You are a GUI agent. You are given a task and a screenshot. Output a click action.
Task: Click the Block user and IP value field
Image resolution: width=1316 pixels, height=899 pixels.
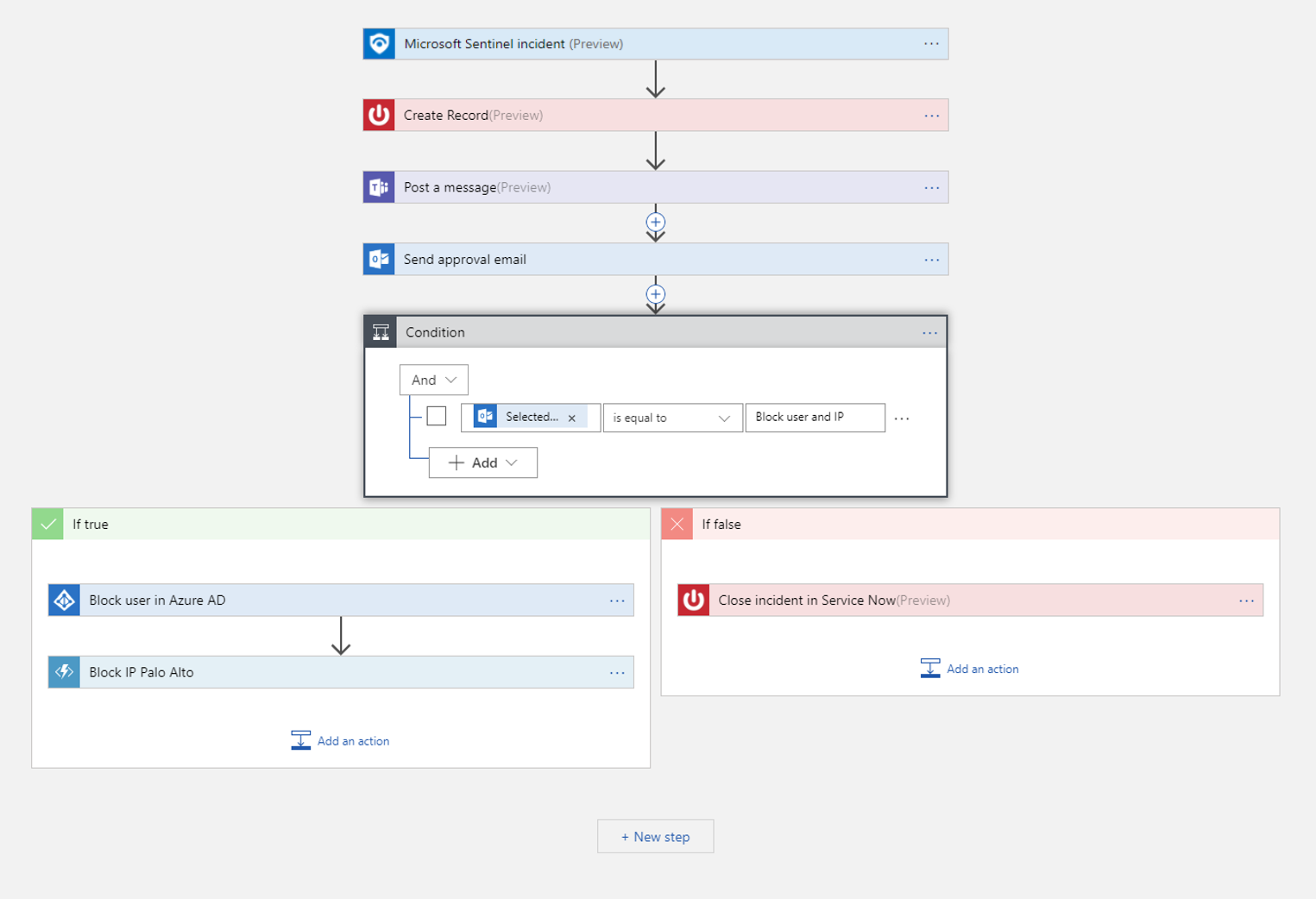tap(815, 417)
